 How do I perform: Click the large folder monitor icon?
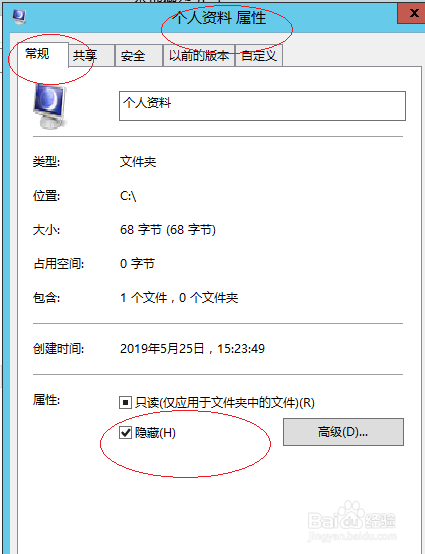click(x=49, y=106)
